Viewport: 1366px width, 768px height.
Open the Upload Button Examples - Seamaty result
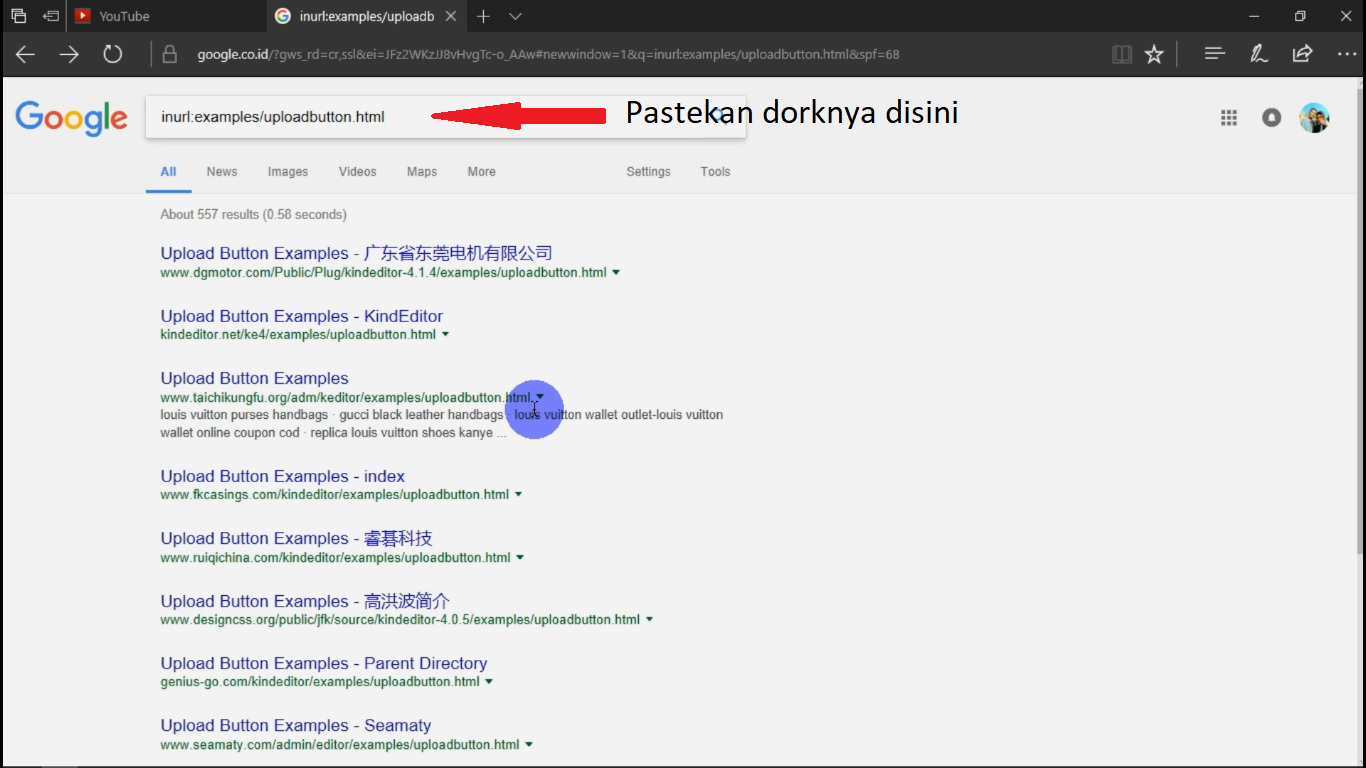(295, 725)
